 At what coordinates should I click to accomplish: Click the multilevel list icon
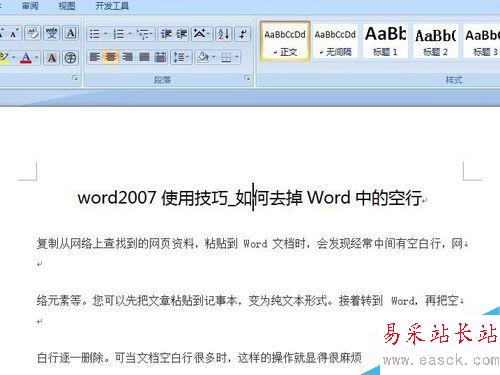(x=143, y=34)
